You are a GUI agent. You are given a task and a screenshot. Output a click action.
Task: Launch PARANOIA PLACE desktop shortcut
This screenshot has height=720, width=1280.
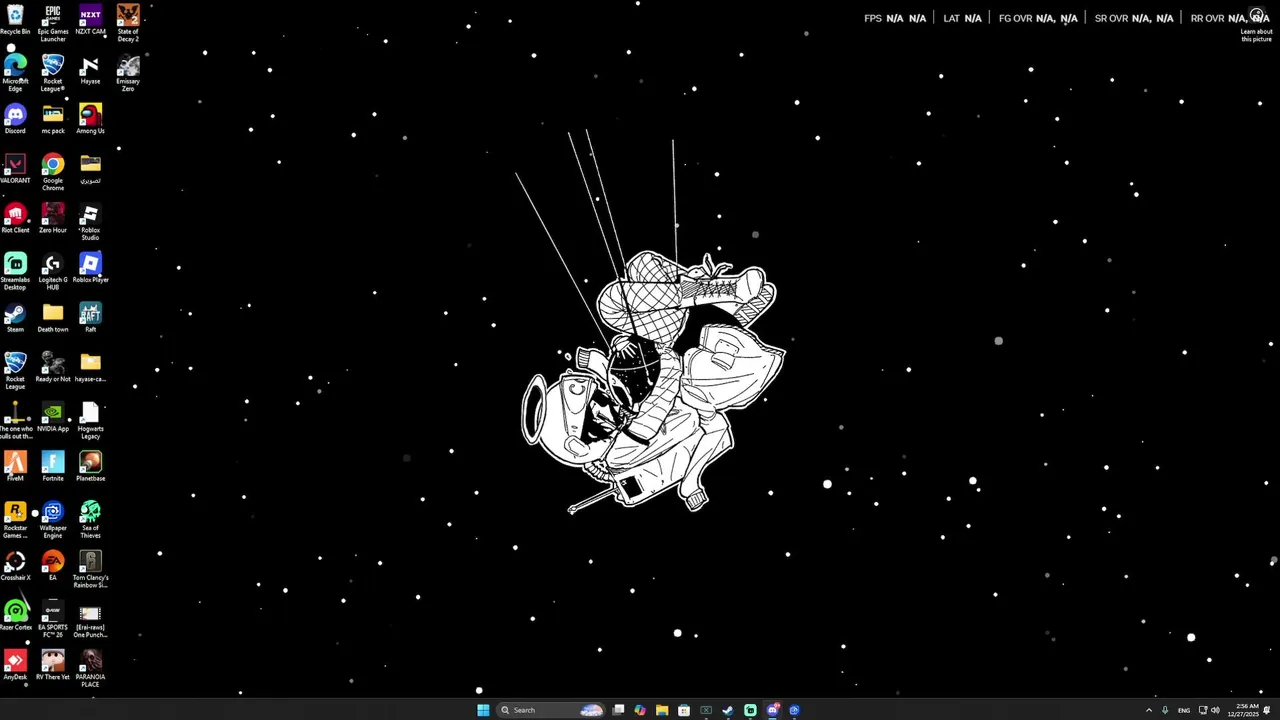click(x=90, y=669)
